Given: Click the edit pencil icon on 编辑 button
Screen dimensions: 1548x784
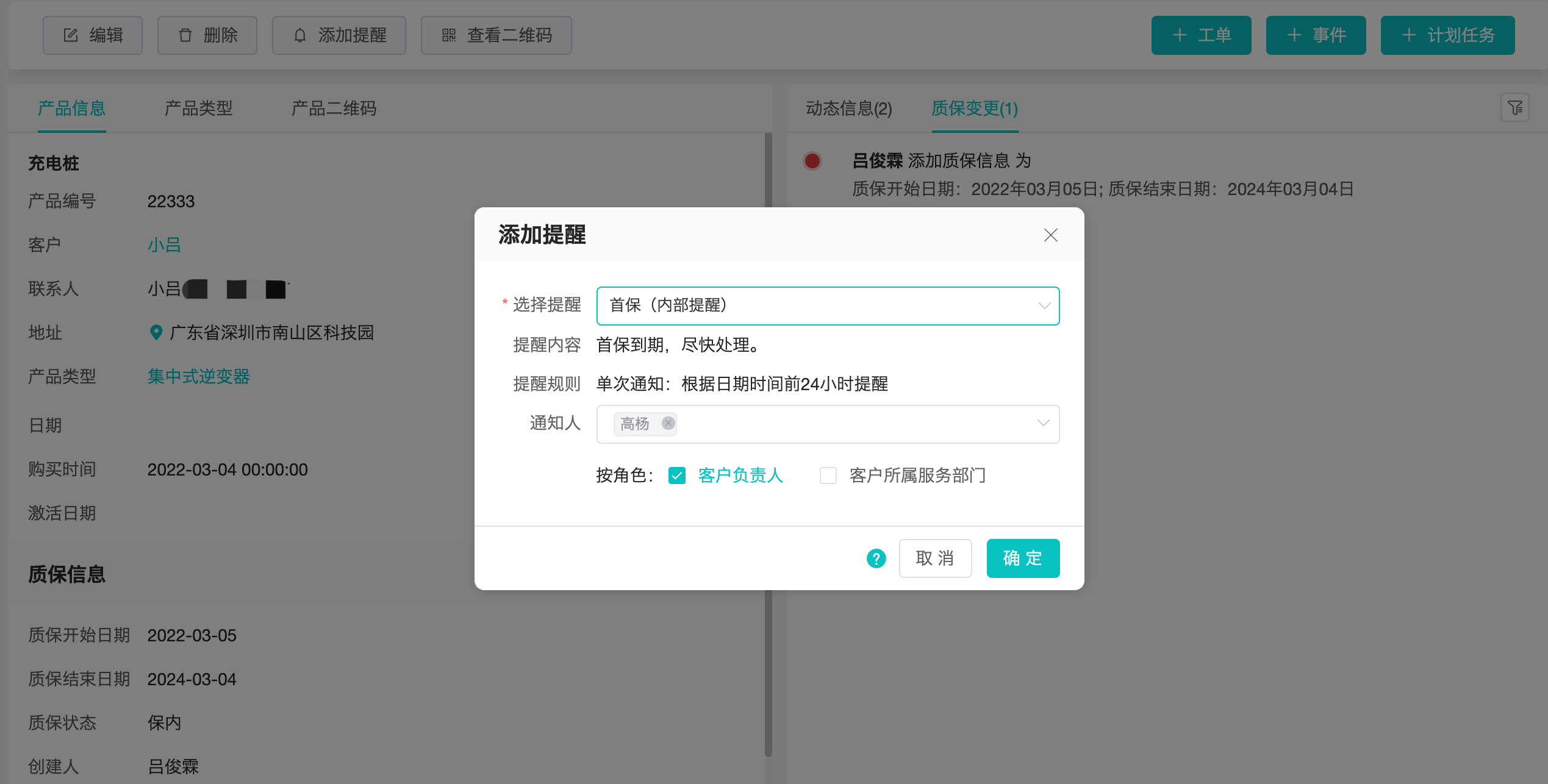Looking at the screenshot, I should [x=72, y=35].
